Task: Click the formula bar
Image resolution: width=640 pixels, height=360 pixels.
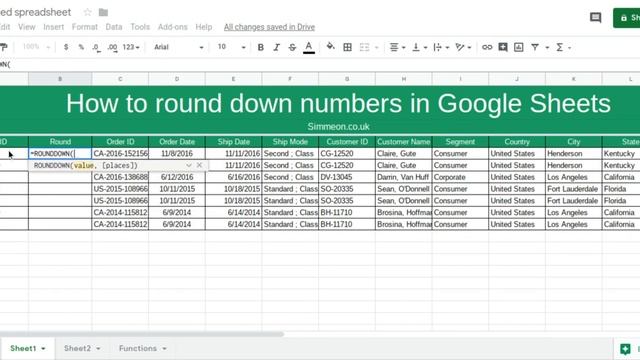Action: pyautogui.click(x=320, y=64)
